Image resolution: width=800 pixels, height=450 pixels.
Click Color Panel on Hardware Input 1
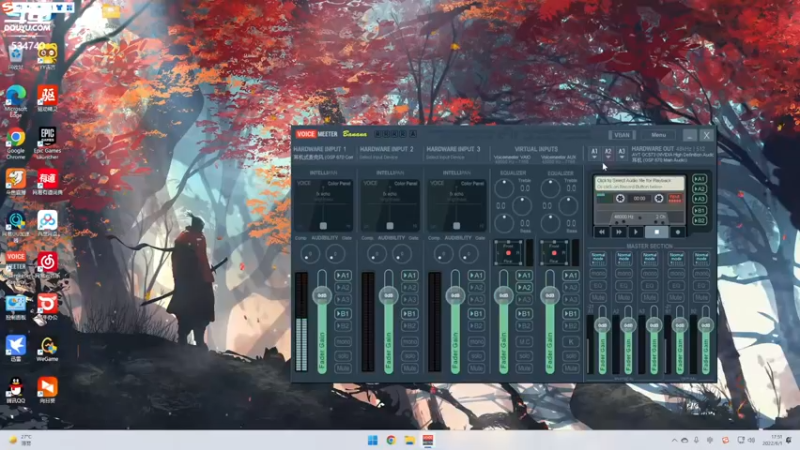coord(339,183)
